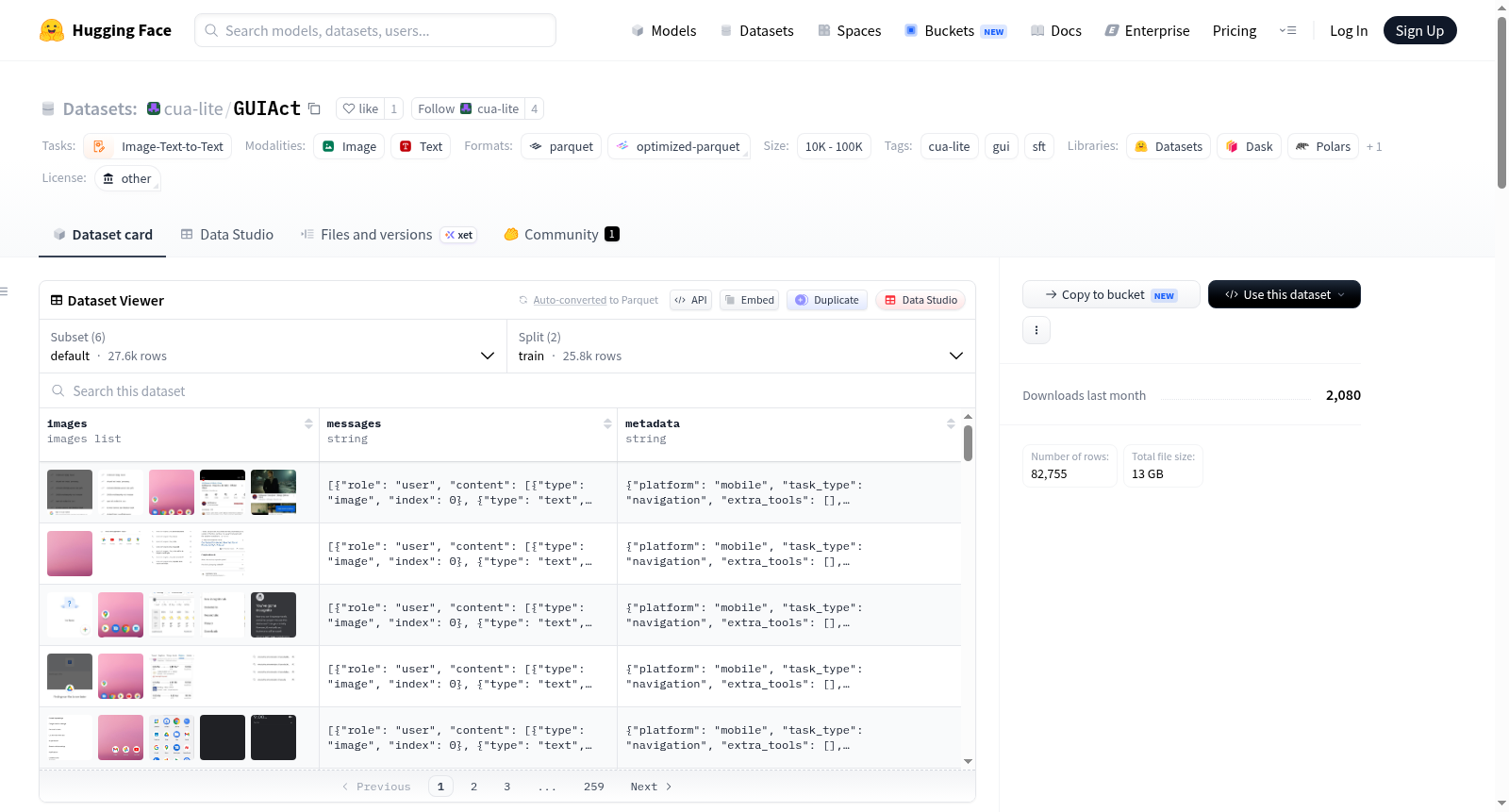Click the 10K - 100K size tag
Screen dimensions: 1509x812
pos(834,146)
